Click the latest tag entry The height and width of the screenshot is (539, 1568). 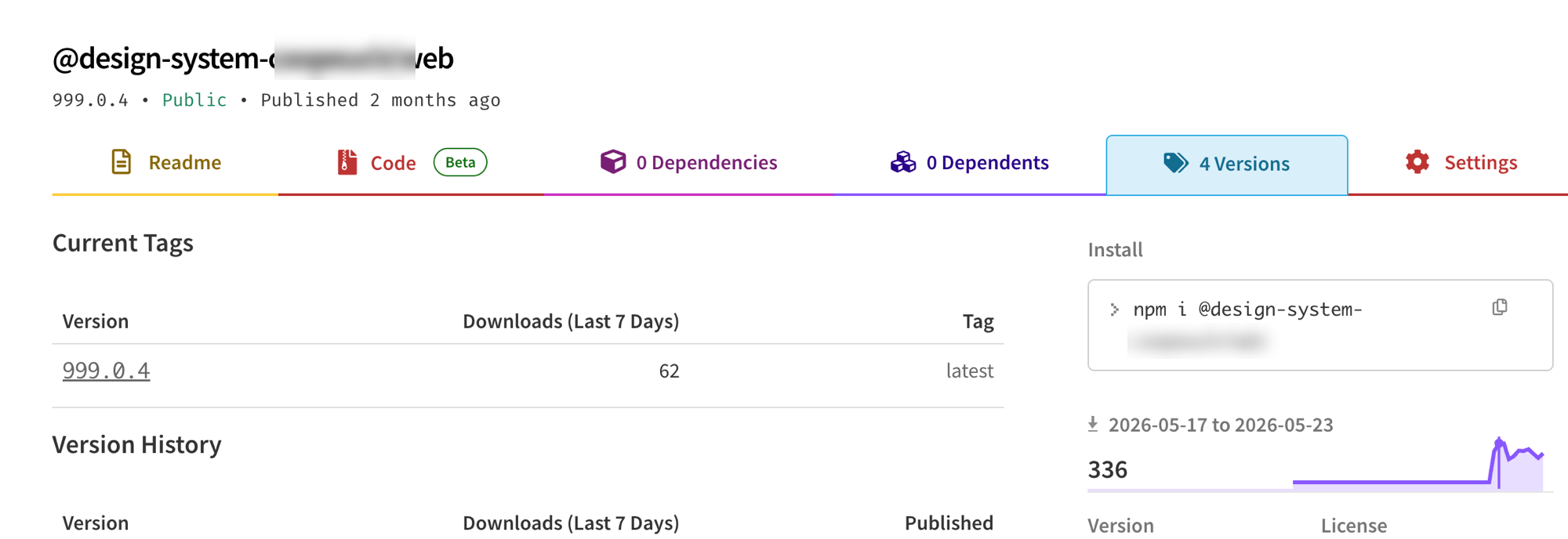click(970, 371)
